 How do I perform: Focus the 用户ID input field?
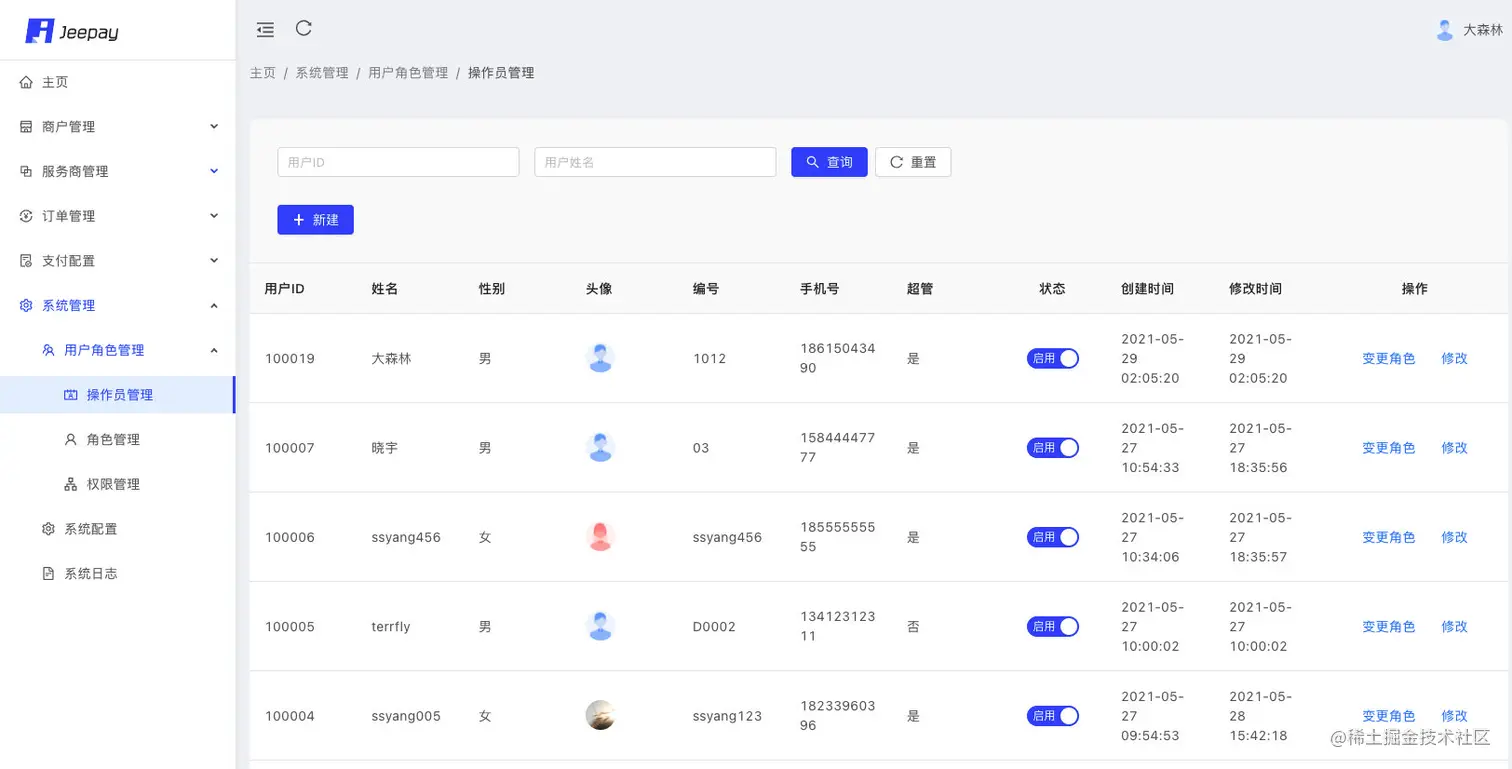click(x=398, y=162)
